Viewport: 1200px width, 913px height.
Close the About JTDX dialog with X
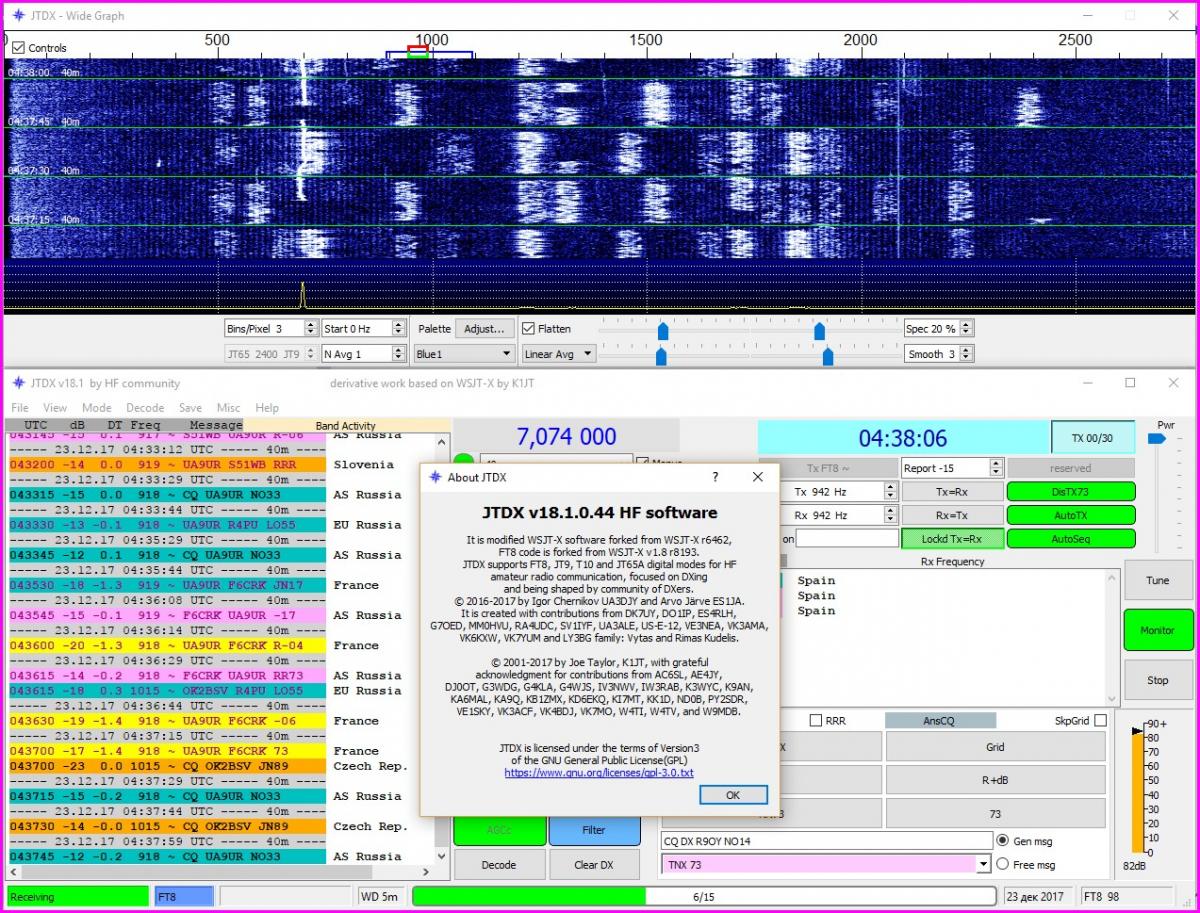[x=757, y=477]
